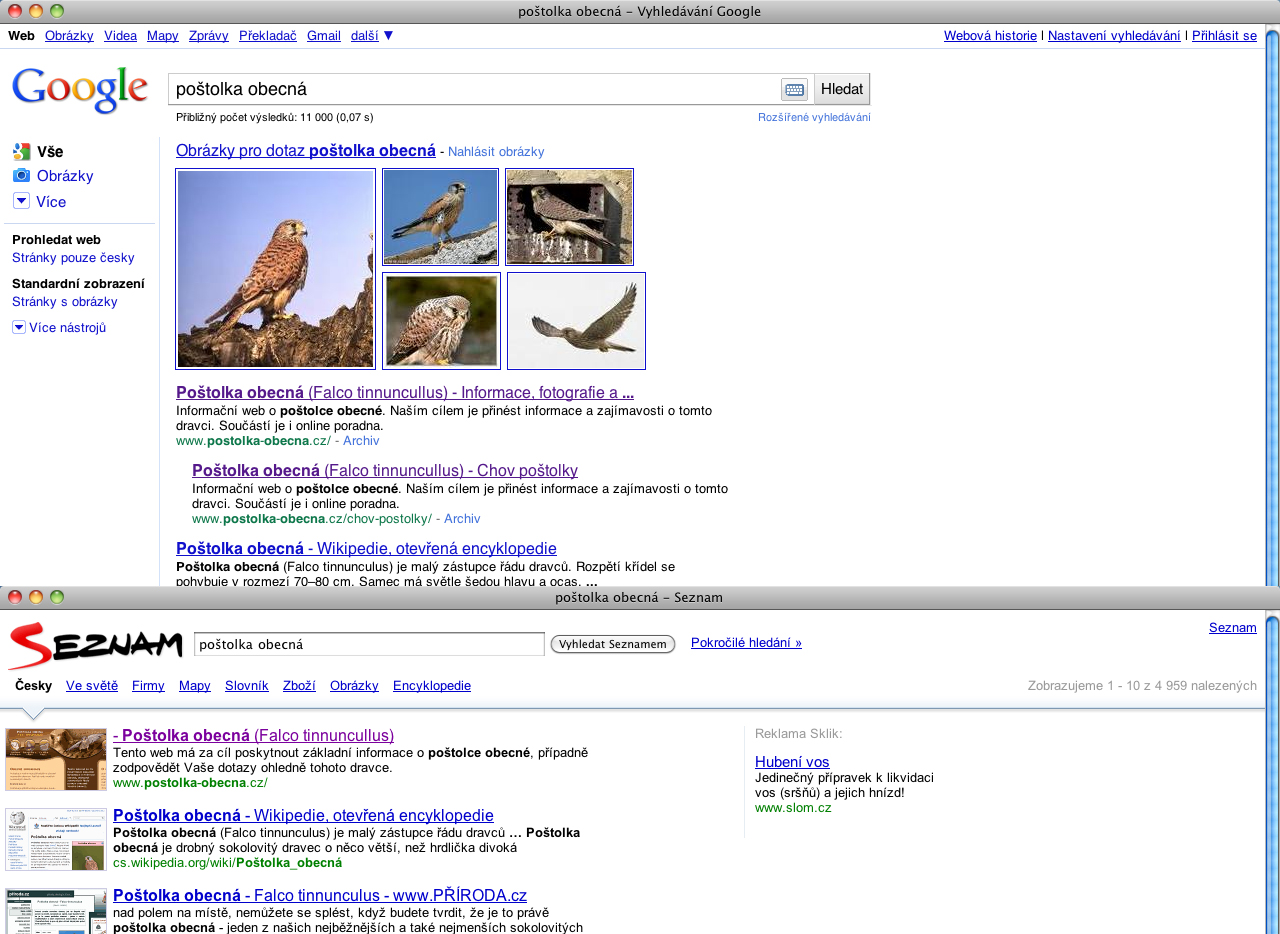Switch to Encyklopedie tab in Seznam
The height and width of the screenshot is (934, 1280).
pos(432,685)
